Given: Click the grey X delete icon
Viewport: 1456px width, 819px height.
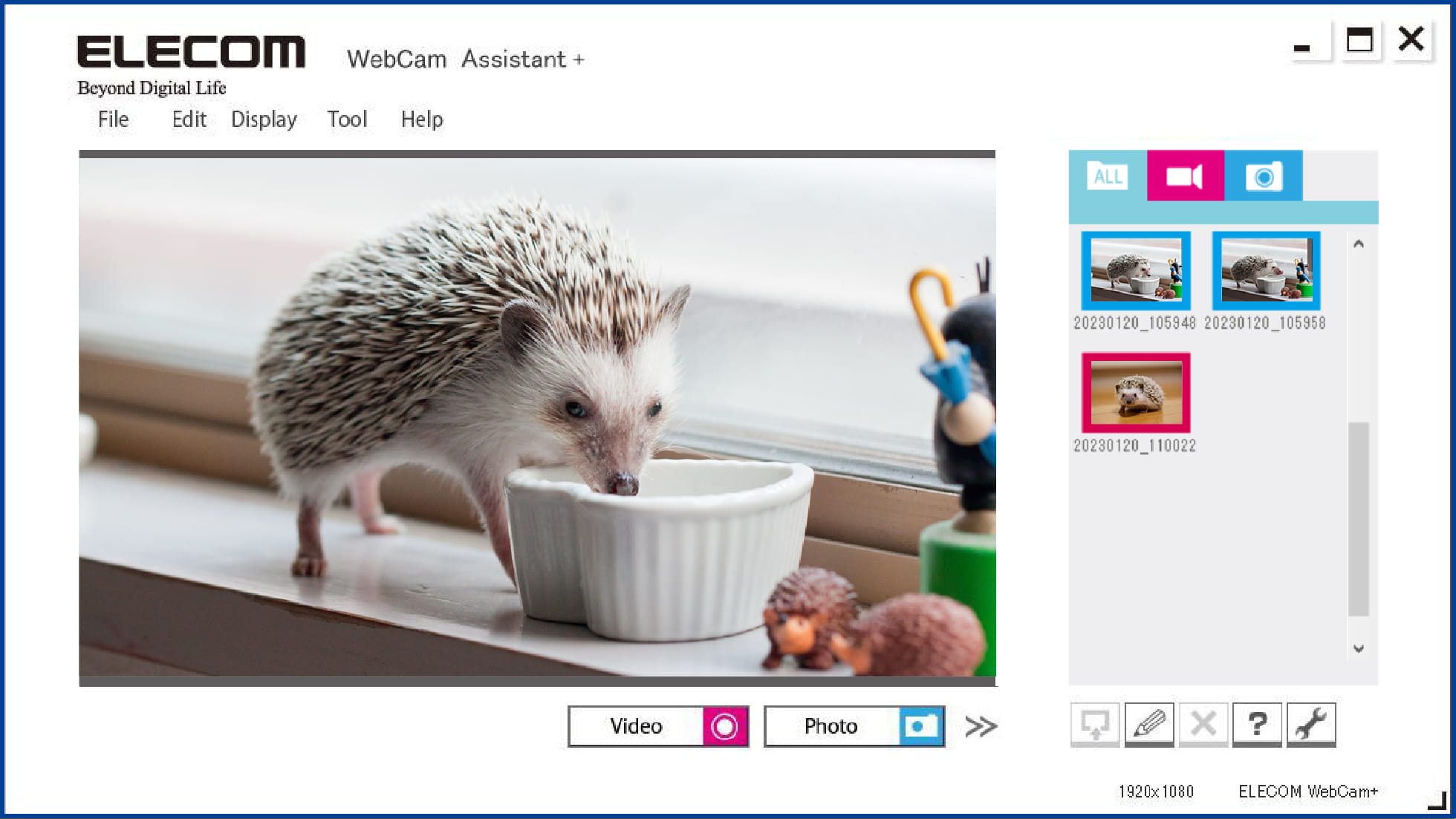Looking at the screenshot, I should 1203,724.
